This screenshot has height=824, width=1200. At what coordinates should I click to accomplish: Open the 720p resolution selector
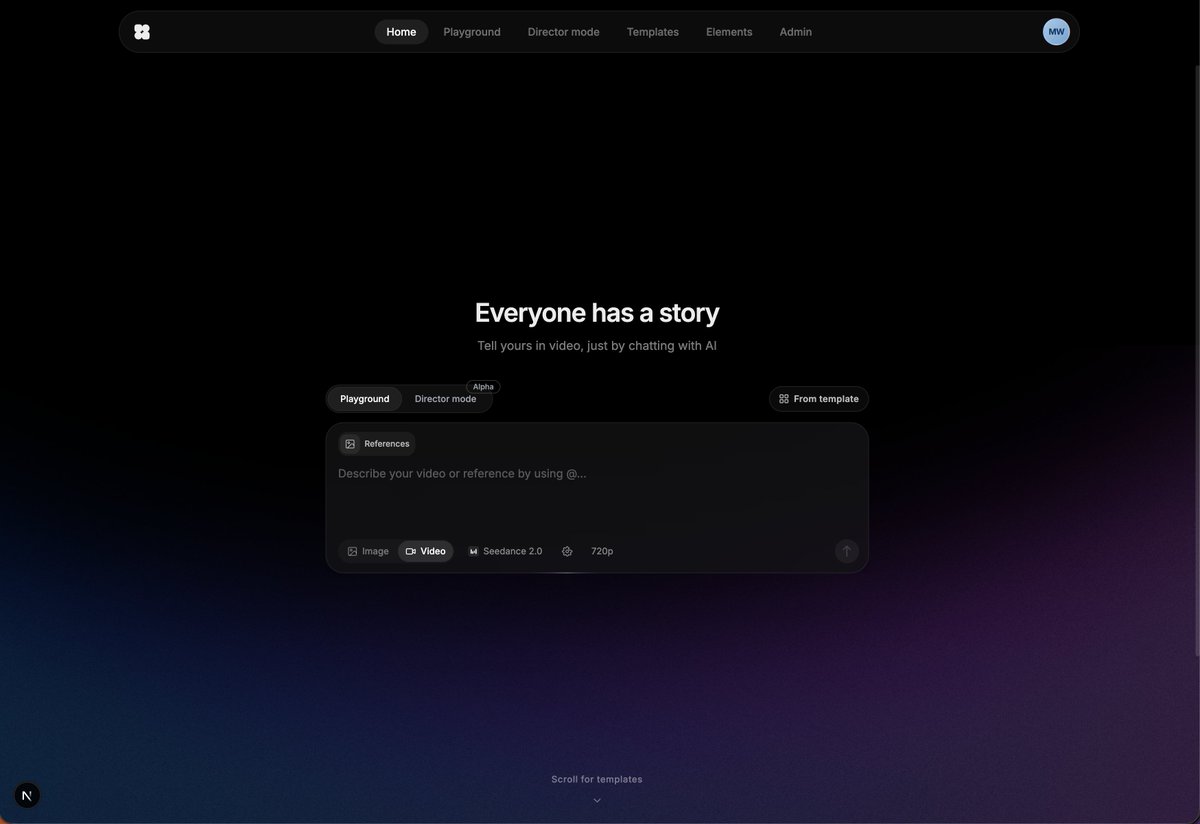(x=602, y=551)
